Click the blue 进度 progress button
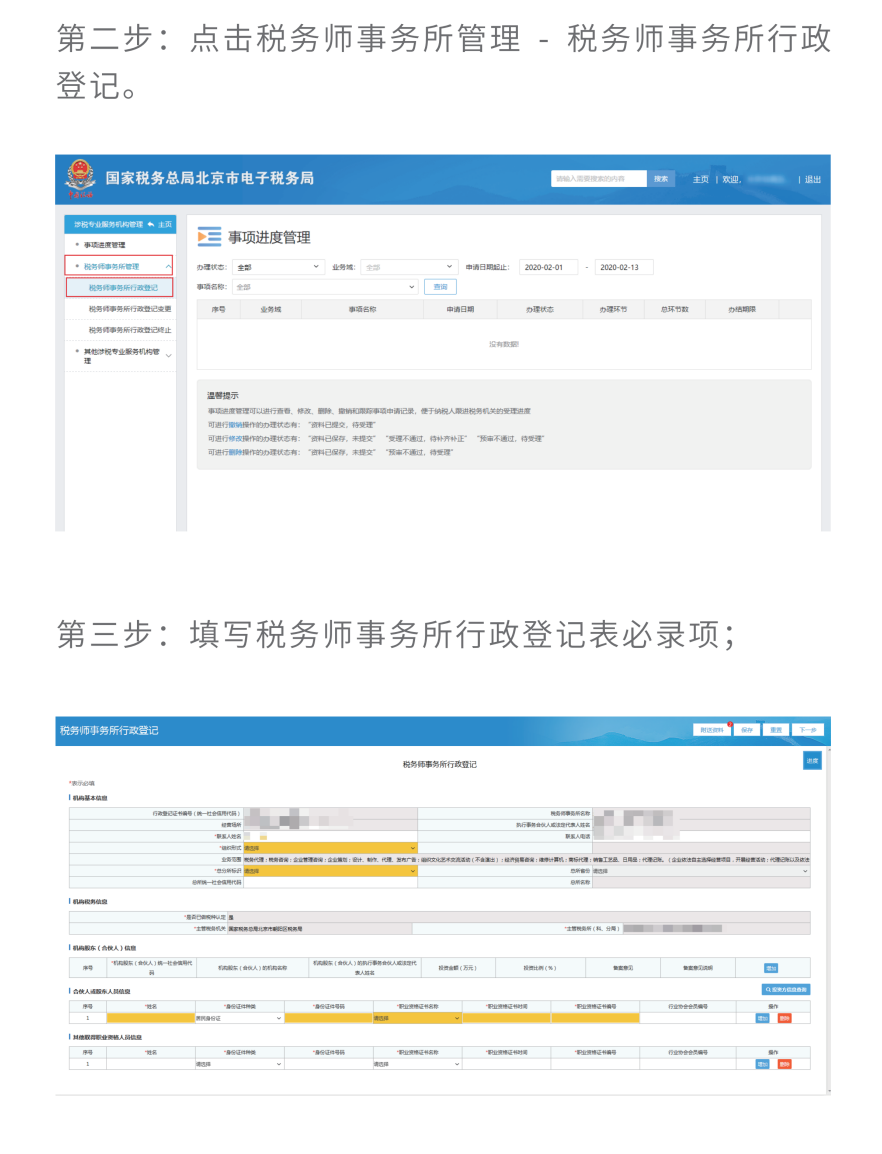The image size is (882, 1154). [812, 761]
